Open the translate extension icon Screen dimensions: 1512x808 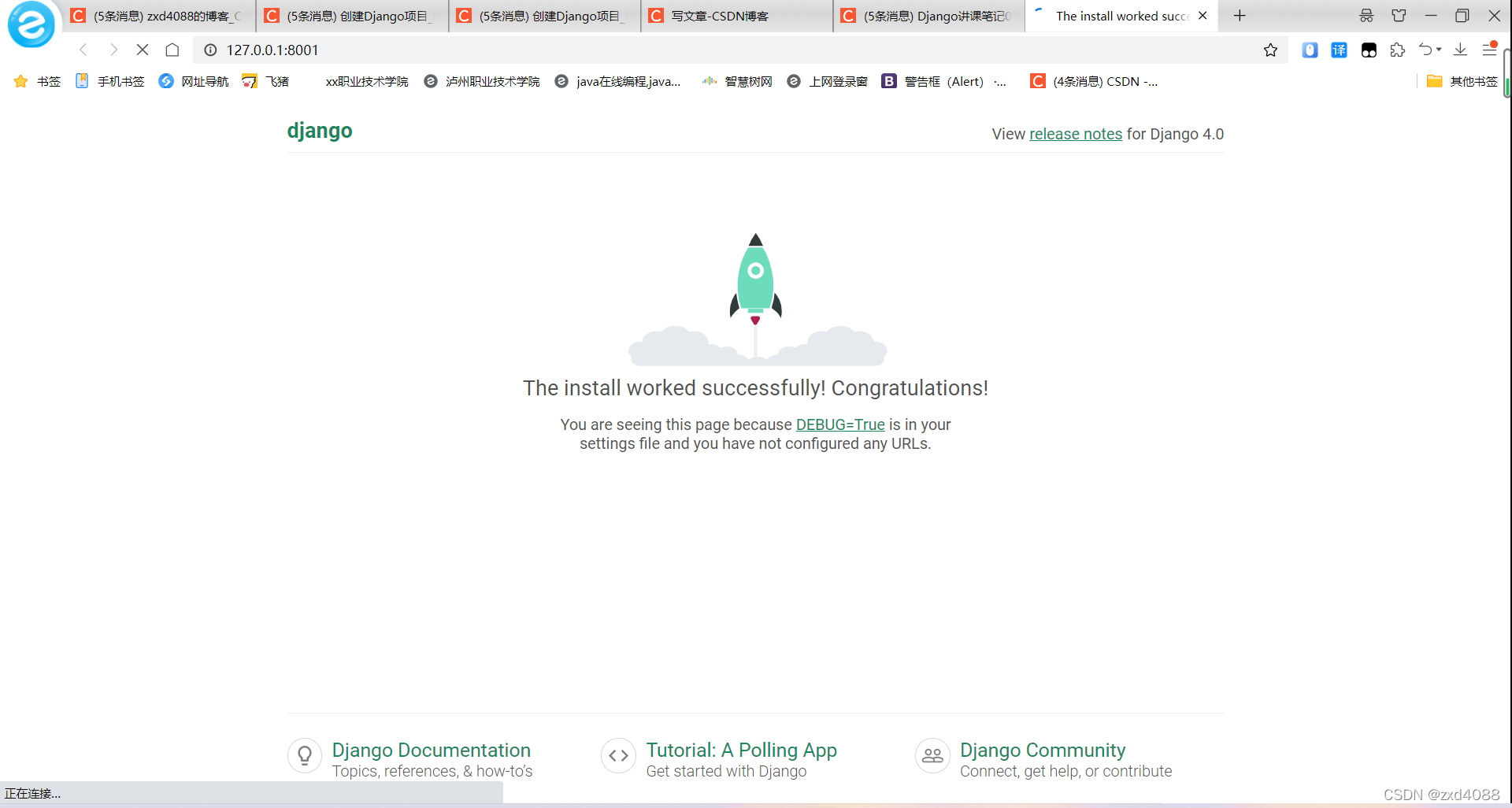click(1339, 50)
